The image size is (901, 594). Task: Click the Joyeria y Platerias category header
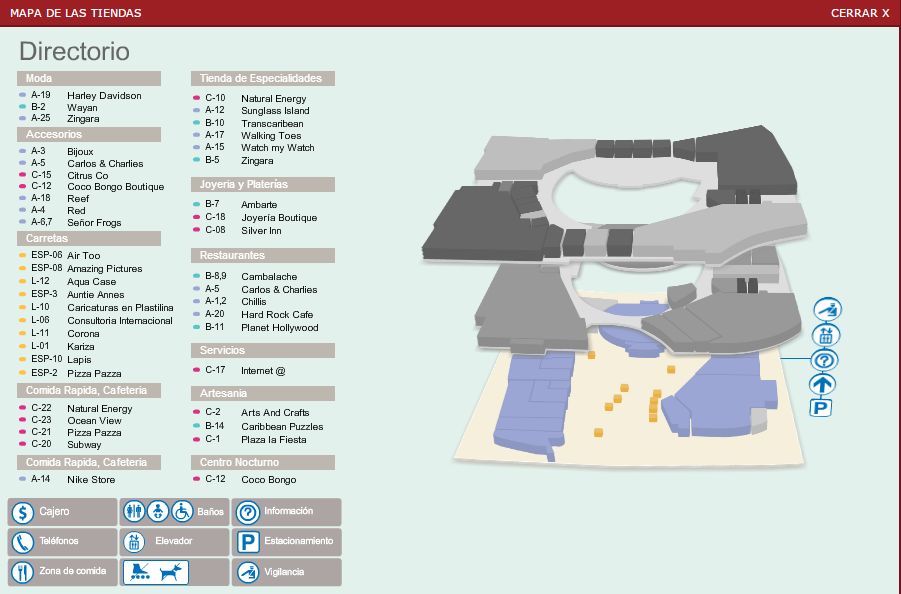click(262, 185)
